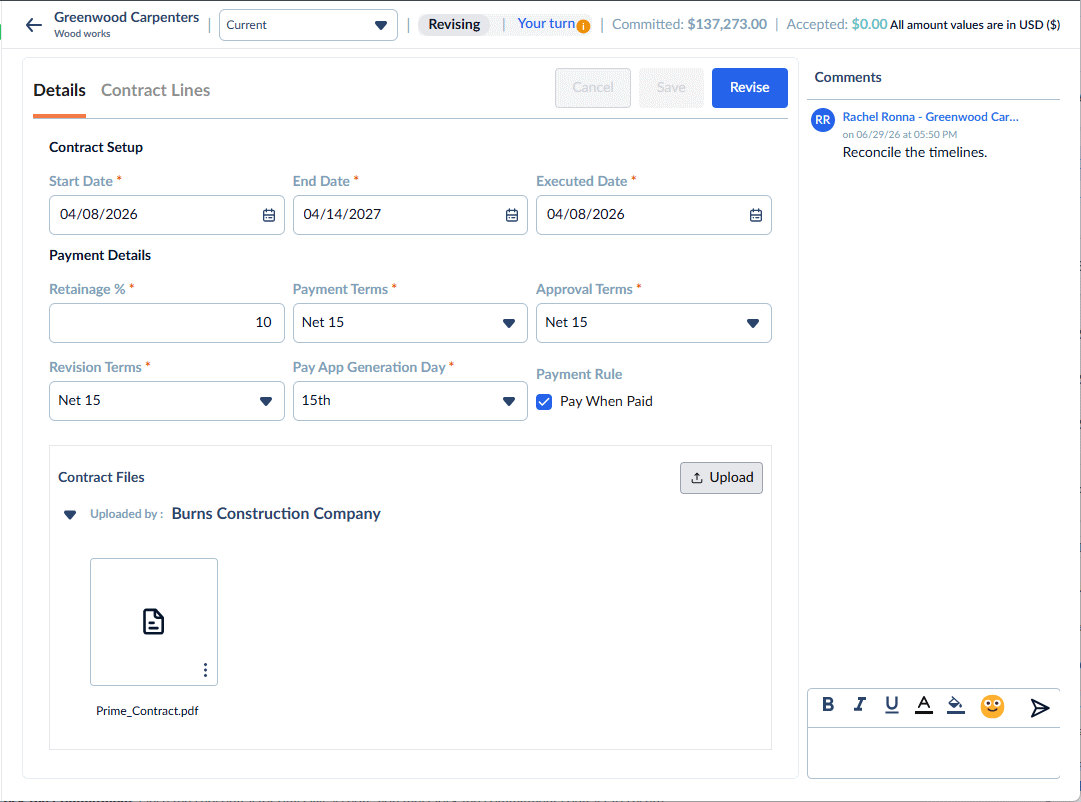1081x802 pixels.
Task: Click the Save button
Action: [x=671, y=88]
